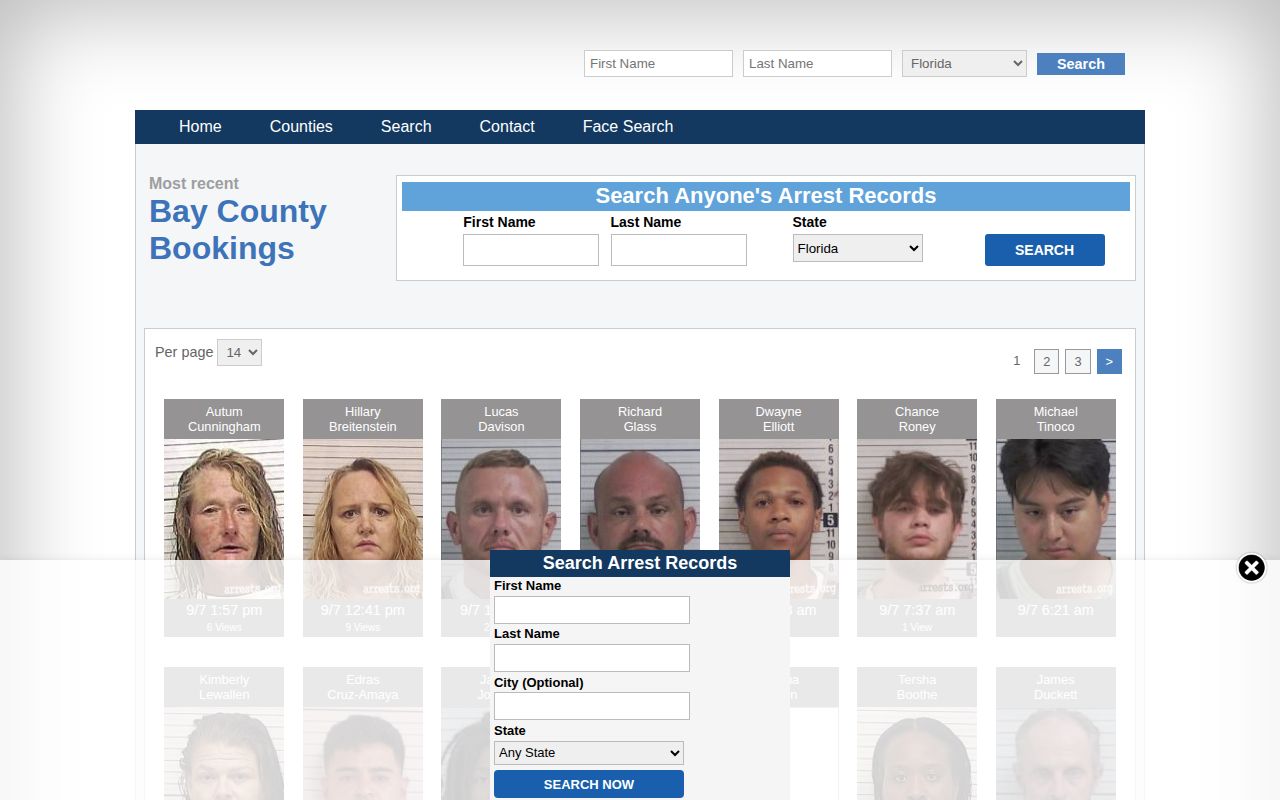This screenshot has width=1280, height=800.
Task: Open Edras Cruz-Amaya's booking card
Action: click(x=363, y=733)
